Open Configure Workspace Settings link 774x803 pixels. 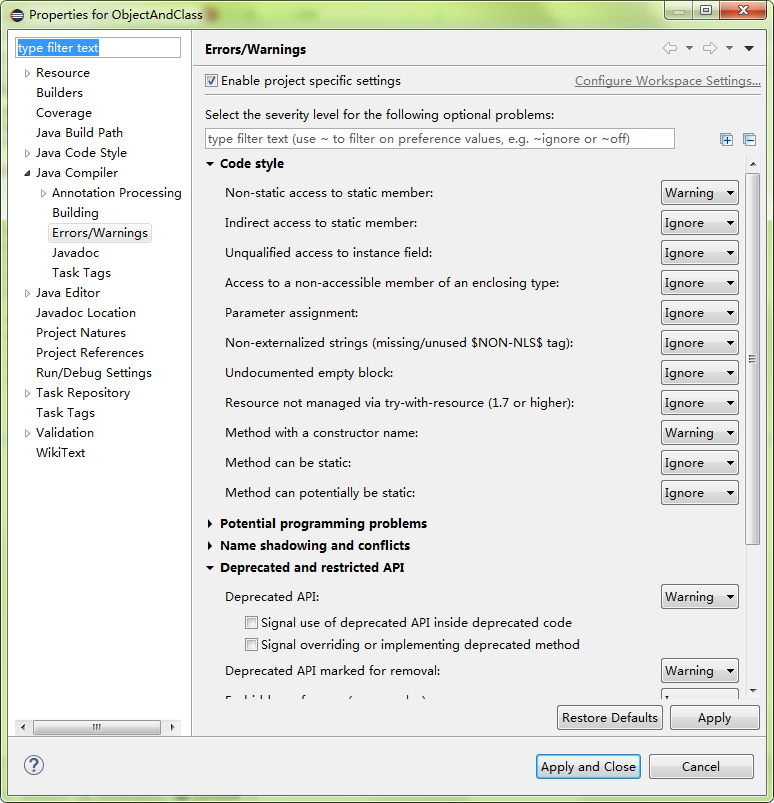[x=667, y=81]
